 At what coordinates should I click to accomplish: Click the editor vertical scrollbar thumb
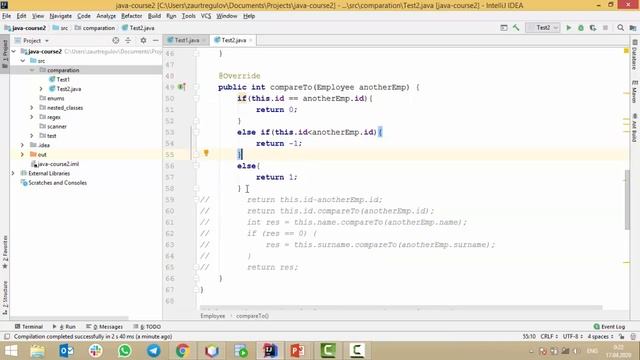coord(627,199)
